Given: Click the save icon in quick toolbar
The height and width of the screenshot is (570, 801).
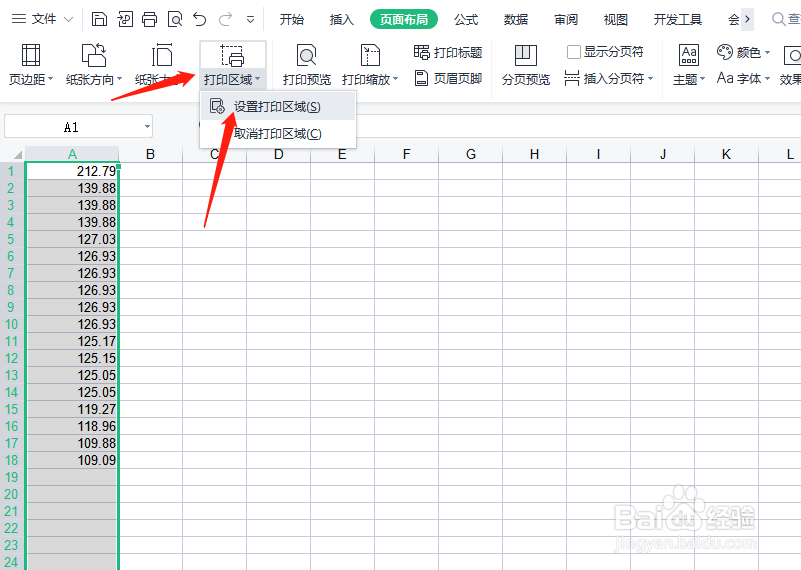Looking at the screenshot, I should coord(99,19).
